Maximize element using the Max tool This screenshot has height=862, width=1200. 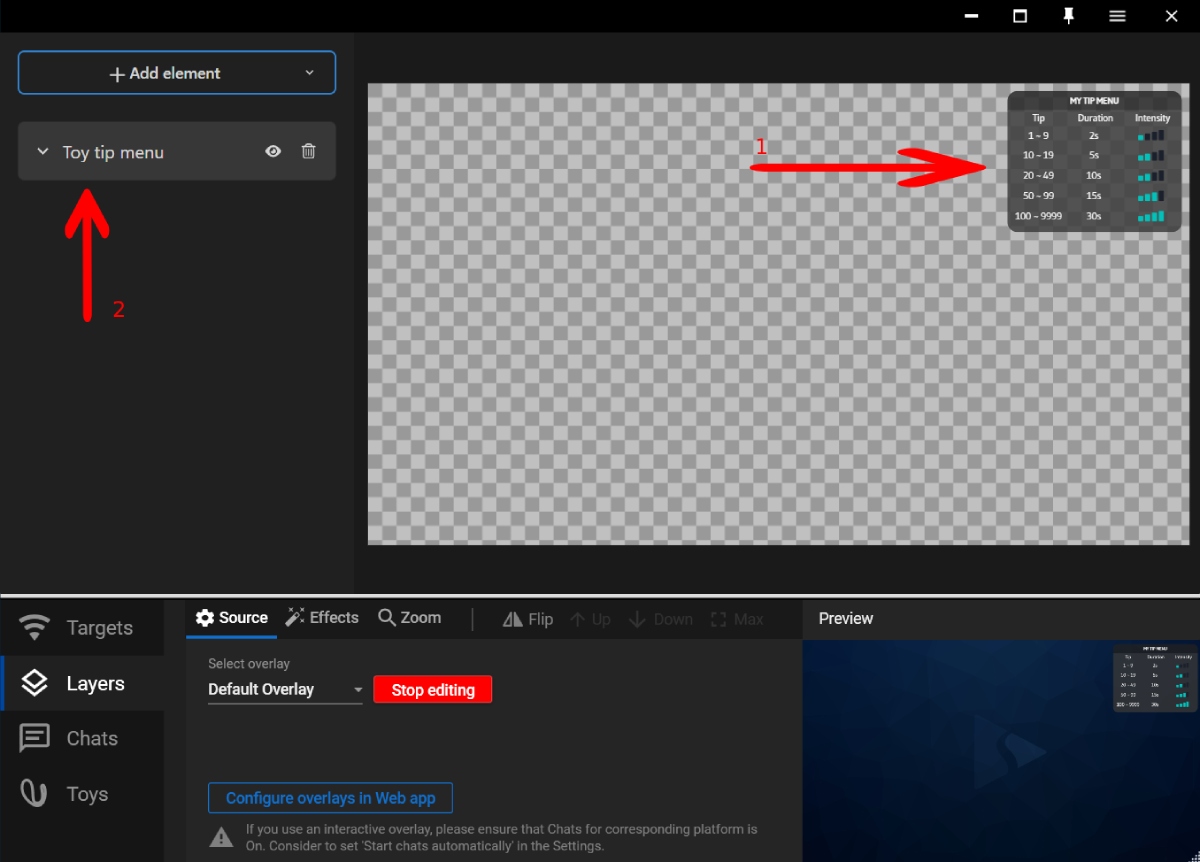click(737, 619)
